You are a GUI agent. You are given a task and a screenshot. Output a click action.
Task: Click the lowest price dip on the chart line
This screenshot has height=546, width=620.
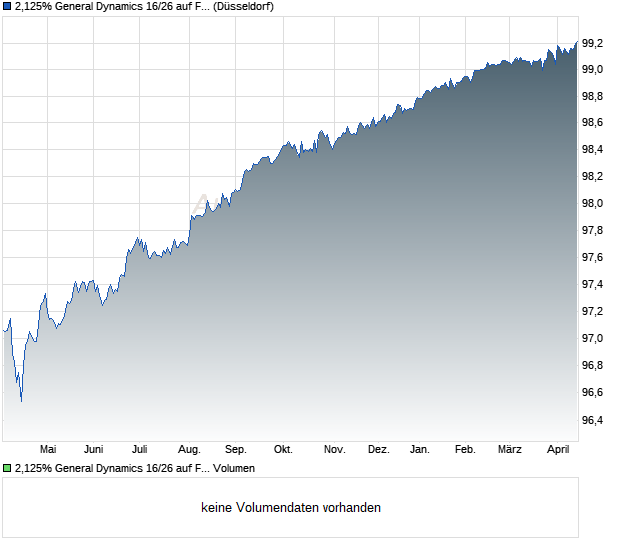click(21, 401)
